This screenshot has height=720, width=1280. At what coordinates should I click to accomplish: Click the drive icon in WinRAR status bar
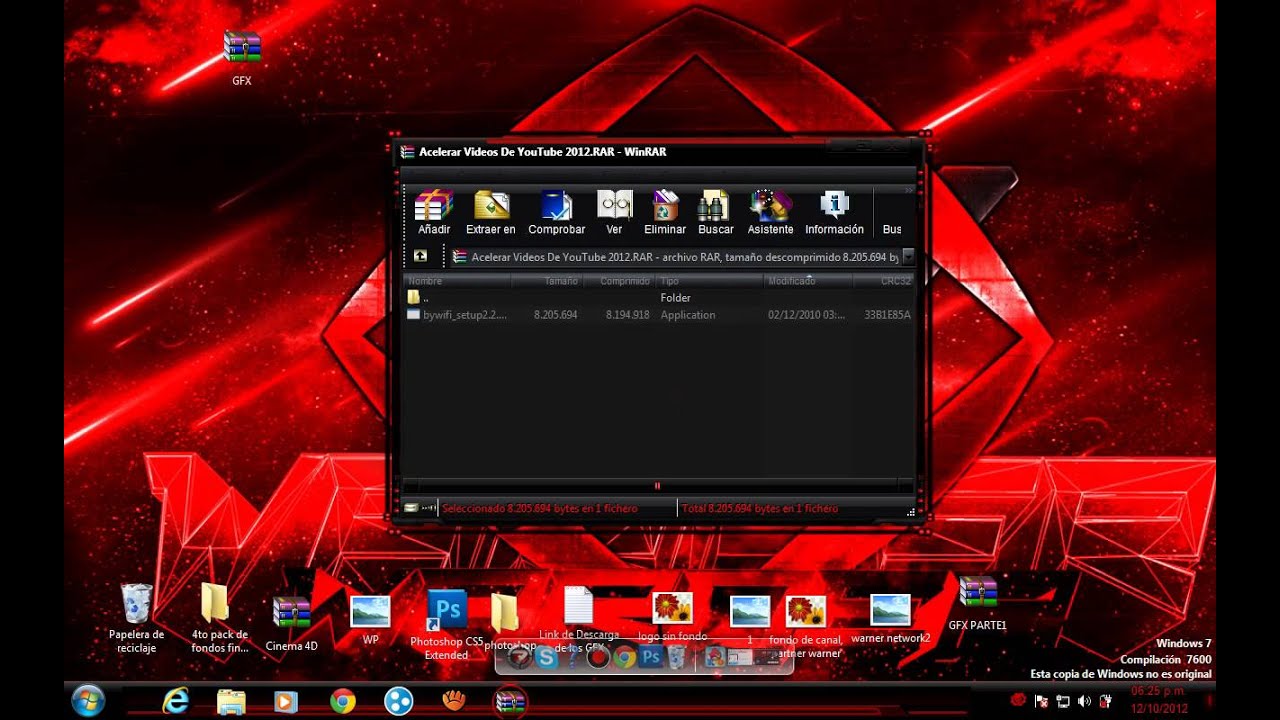(x=411, y=508)
